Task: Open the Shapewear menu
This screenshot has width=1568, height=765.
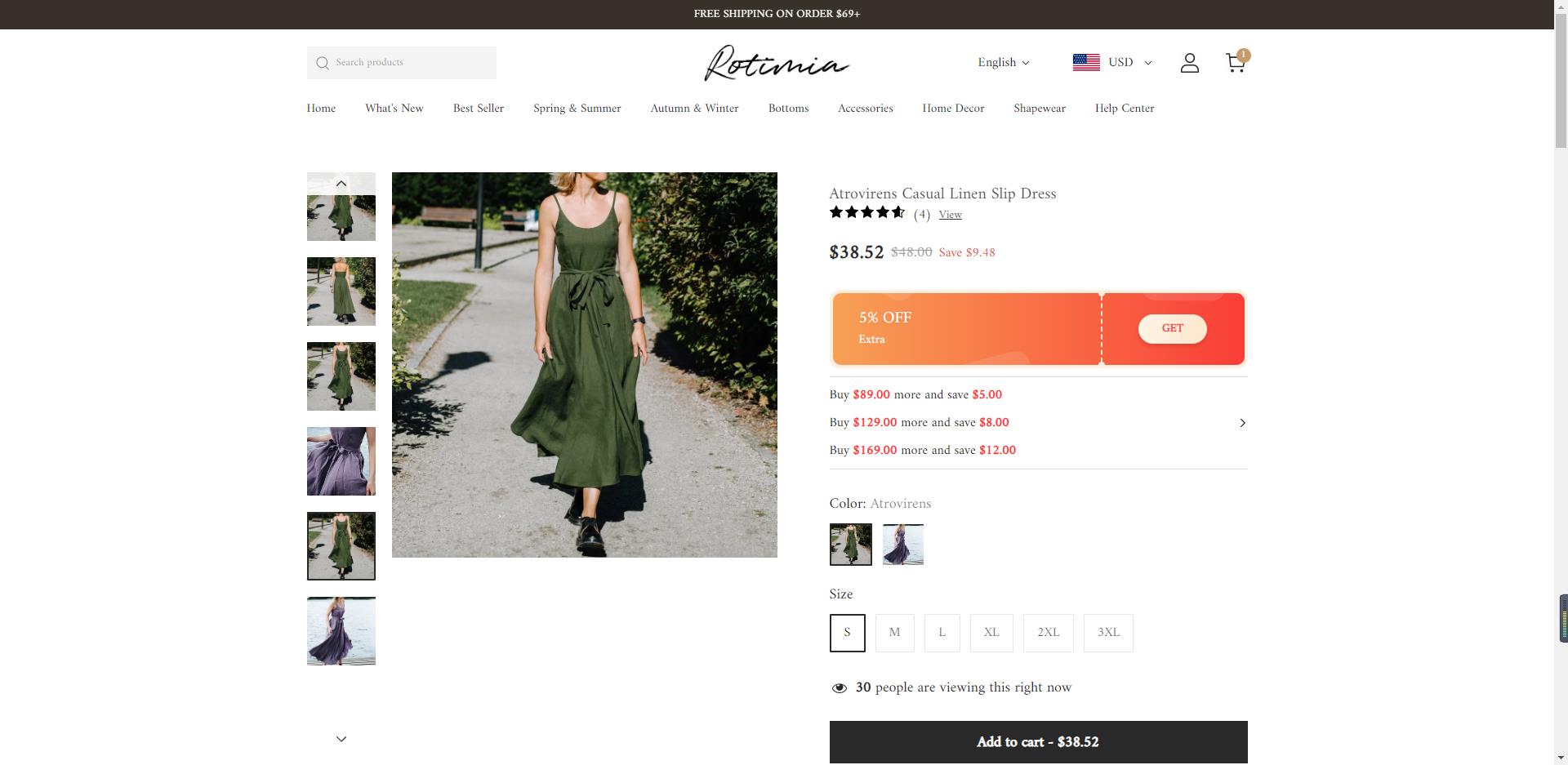Action: (x=1040, y=109)
